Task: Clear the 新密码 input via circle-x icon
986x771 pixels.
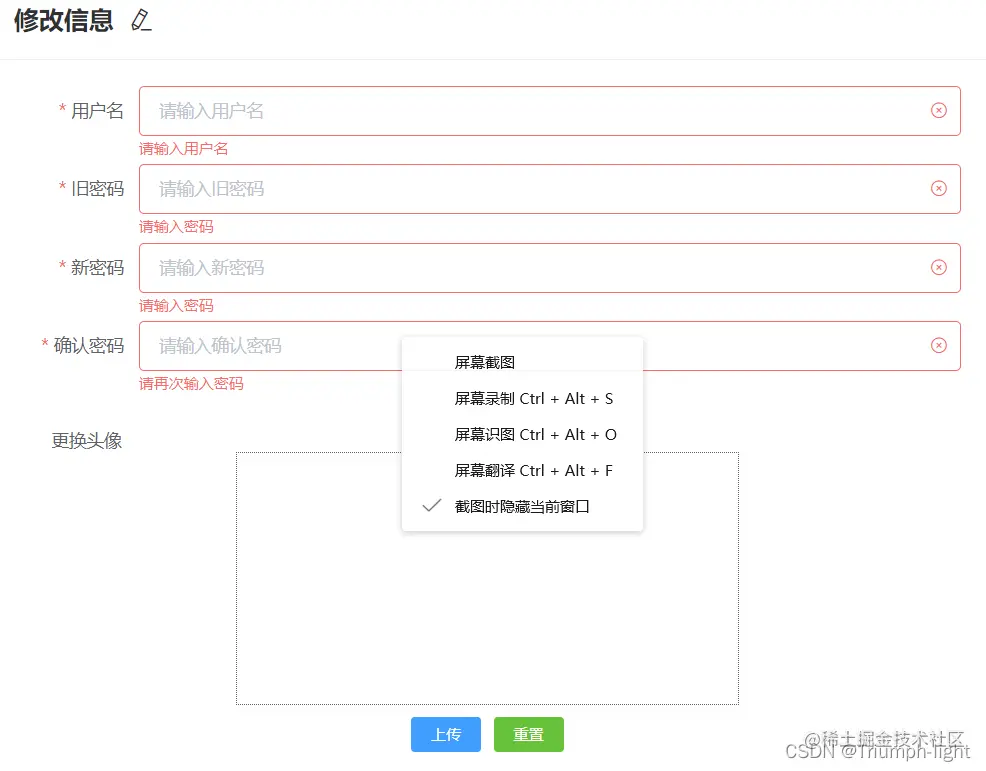Action: (x=938, y=267)
